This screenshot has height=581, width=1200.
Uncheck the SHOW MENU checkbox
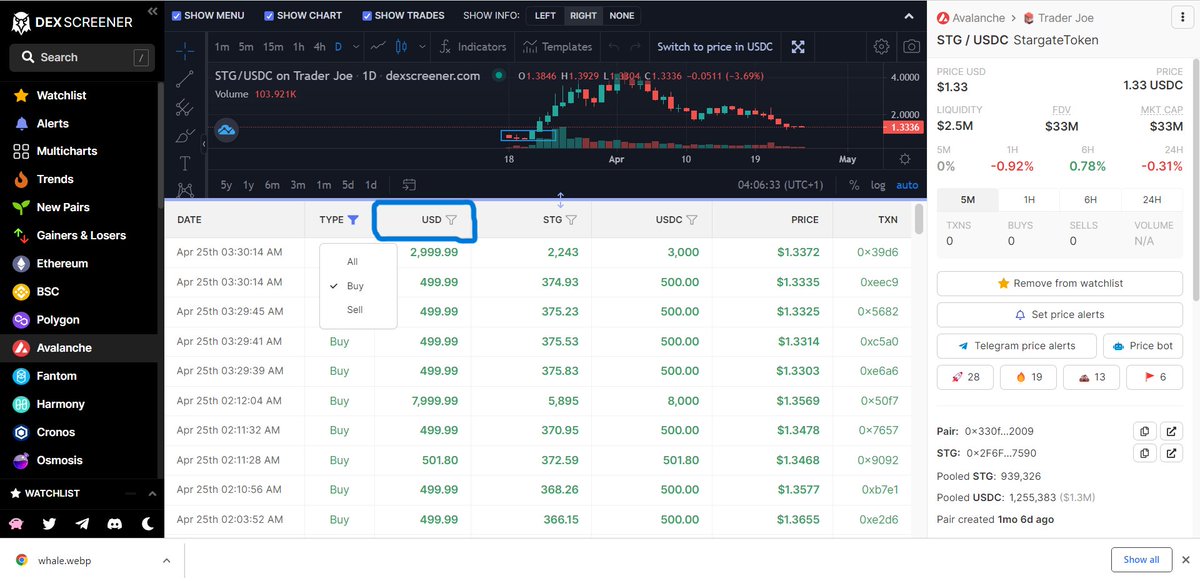coord(177,16)
